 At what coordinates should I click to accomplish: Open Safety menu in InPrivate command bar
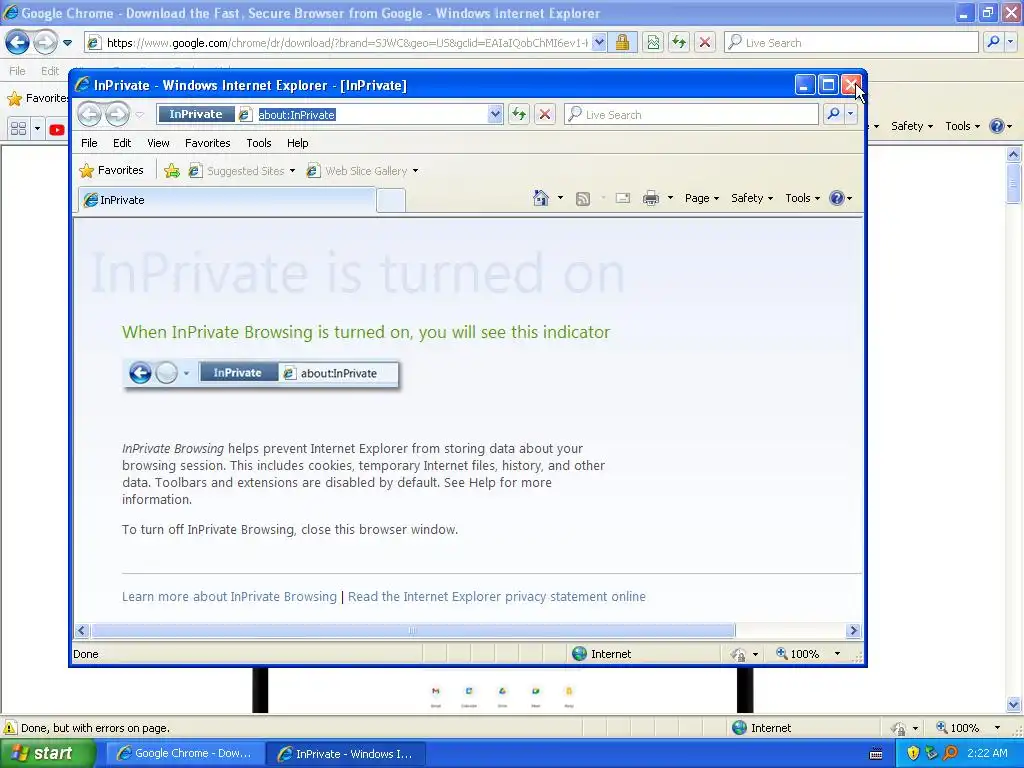pyautogui.click(x=752, y=198)
